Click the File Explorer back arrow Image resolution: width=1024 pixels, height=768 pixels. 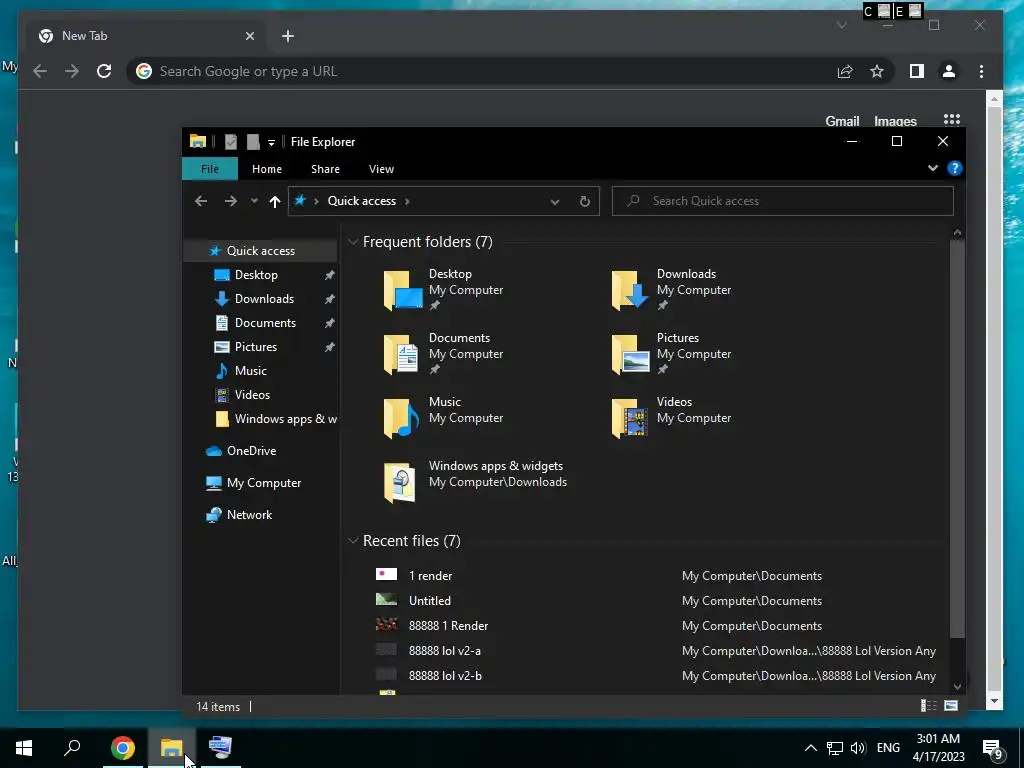pos(201,201)
